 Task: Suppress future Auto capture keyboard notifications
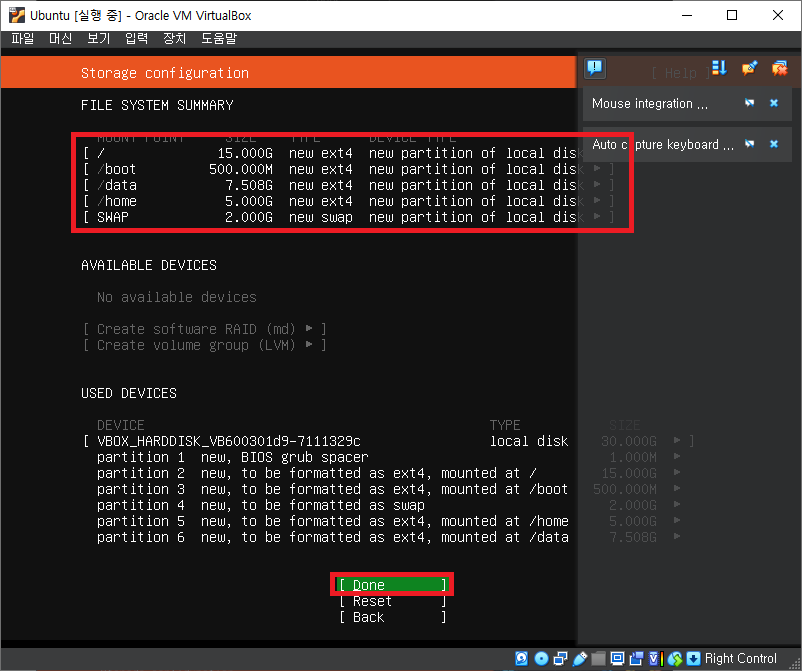tap(749, 144)
